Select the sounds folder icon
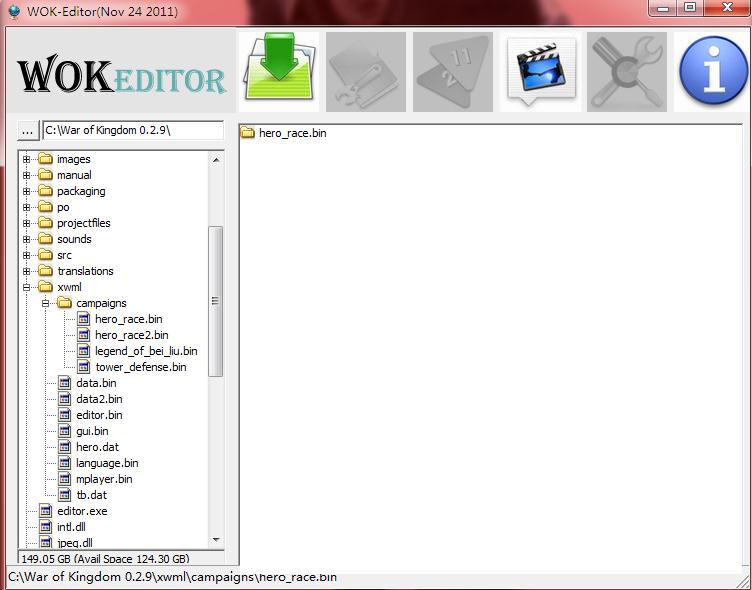This screenshot has width=752, height=590. [46, 238]
